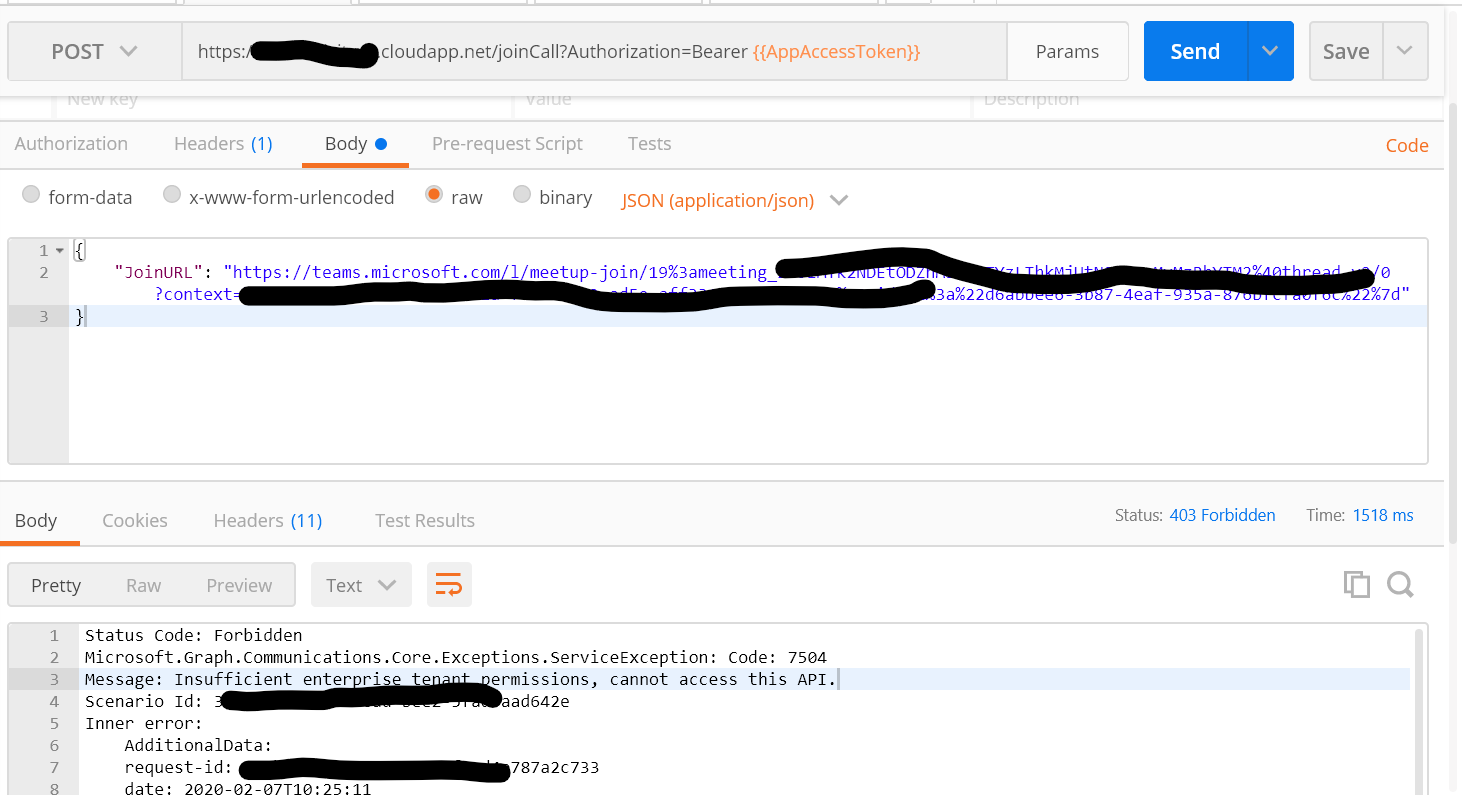Click Send to submit the request

point(1196,51)
